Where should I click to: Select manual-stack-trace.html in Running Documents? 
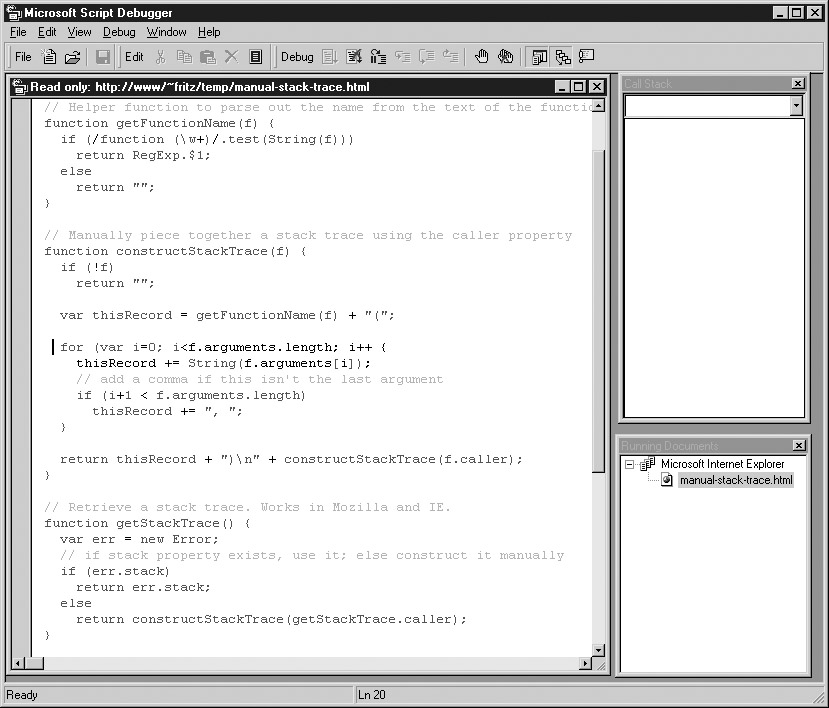tap(735, 480)
